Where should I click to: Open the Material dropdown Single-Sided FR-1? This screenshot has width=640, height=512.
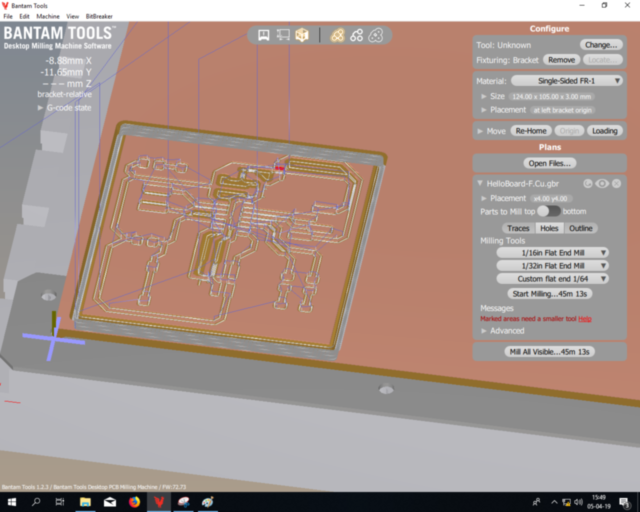567,81
